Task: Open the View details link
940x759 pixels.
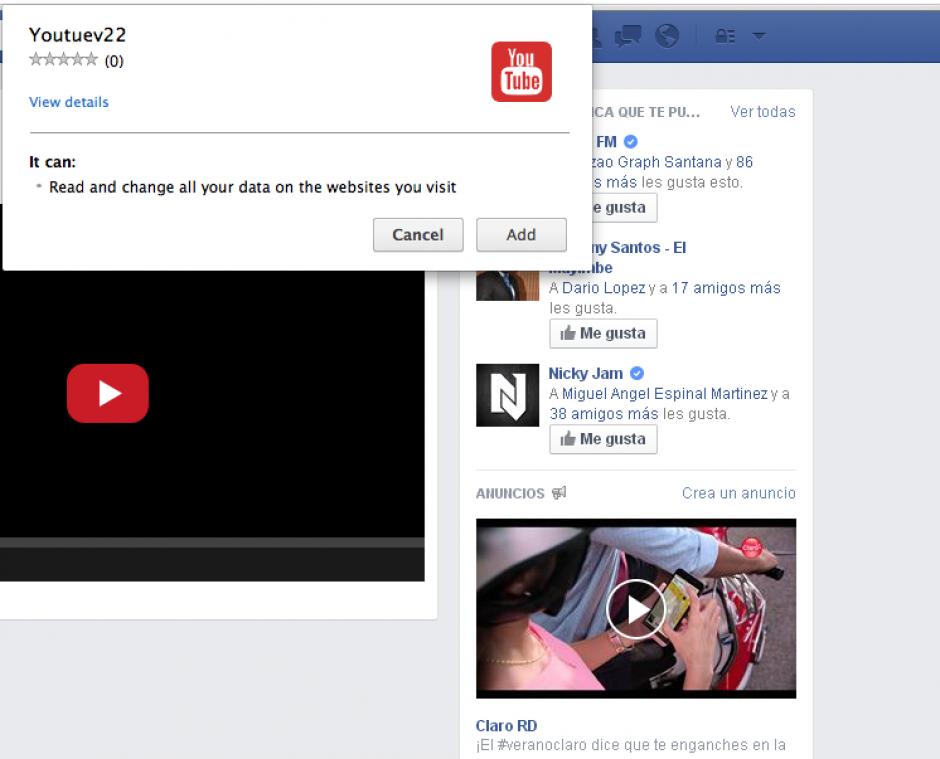Action: pyautogui.click(x=69, y=102)
